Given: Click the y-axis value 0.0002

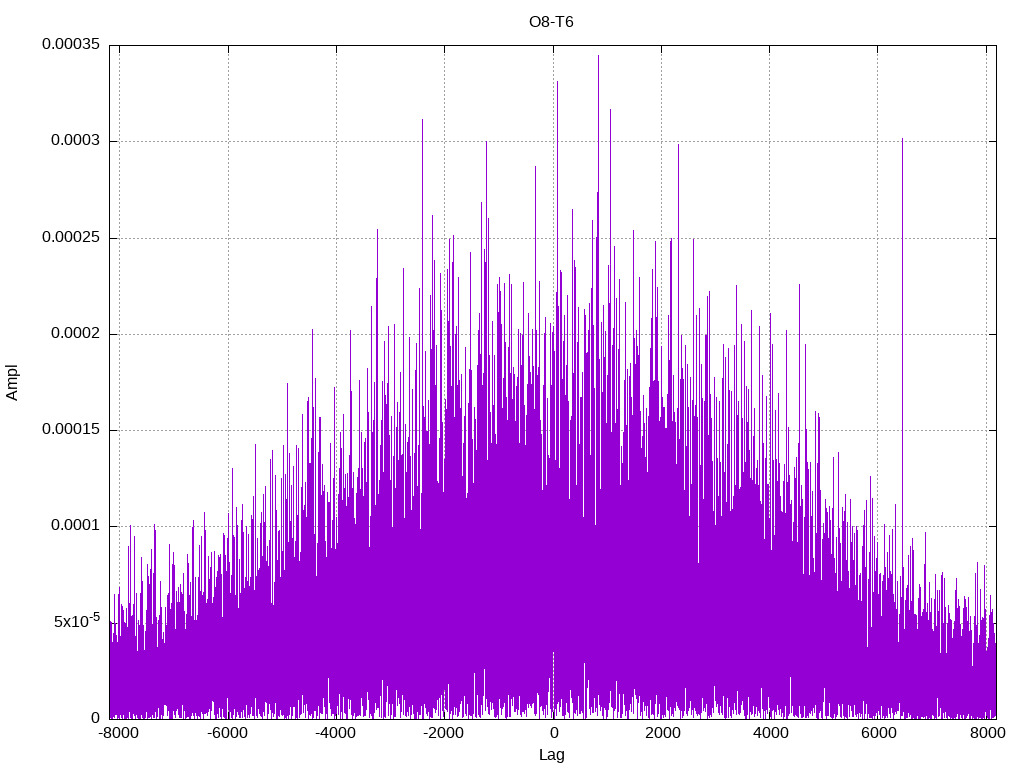Looking at the screenshot, I should click(76, 333).
